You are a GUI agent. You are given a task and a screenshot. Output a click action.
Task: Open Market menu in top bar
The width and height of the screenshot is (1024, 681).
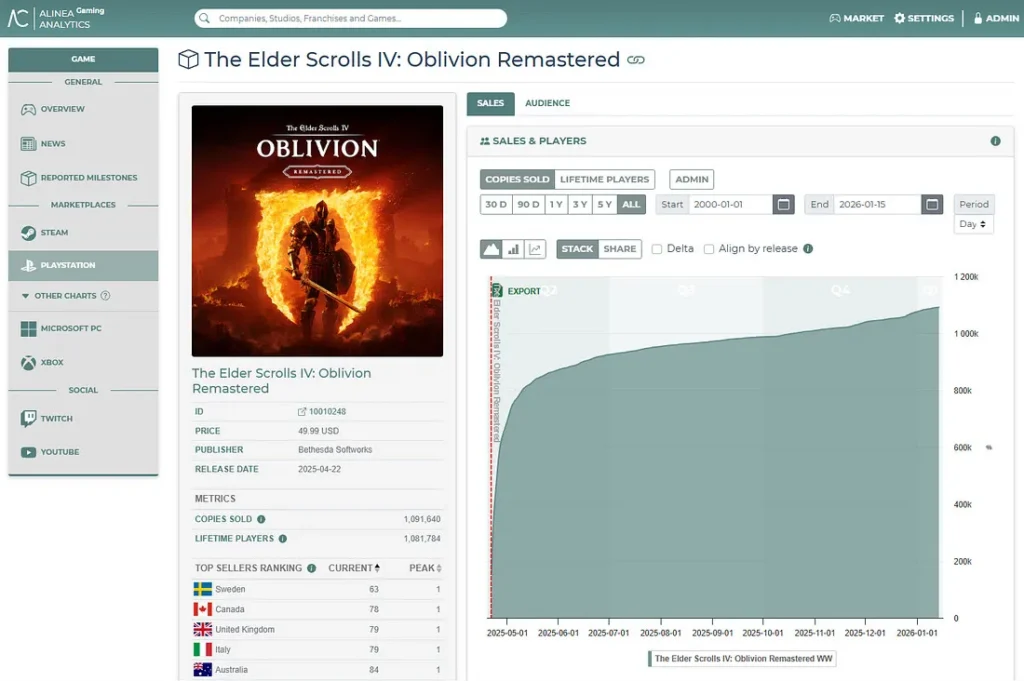pyautogui.click(x=856, y=18)
